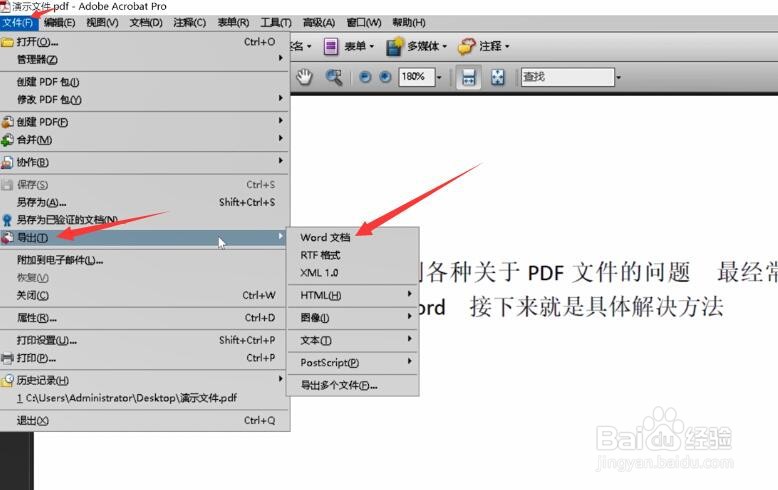Click the 导出 icon in menu
778x490 pixels.
(7, 238)
